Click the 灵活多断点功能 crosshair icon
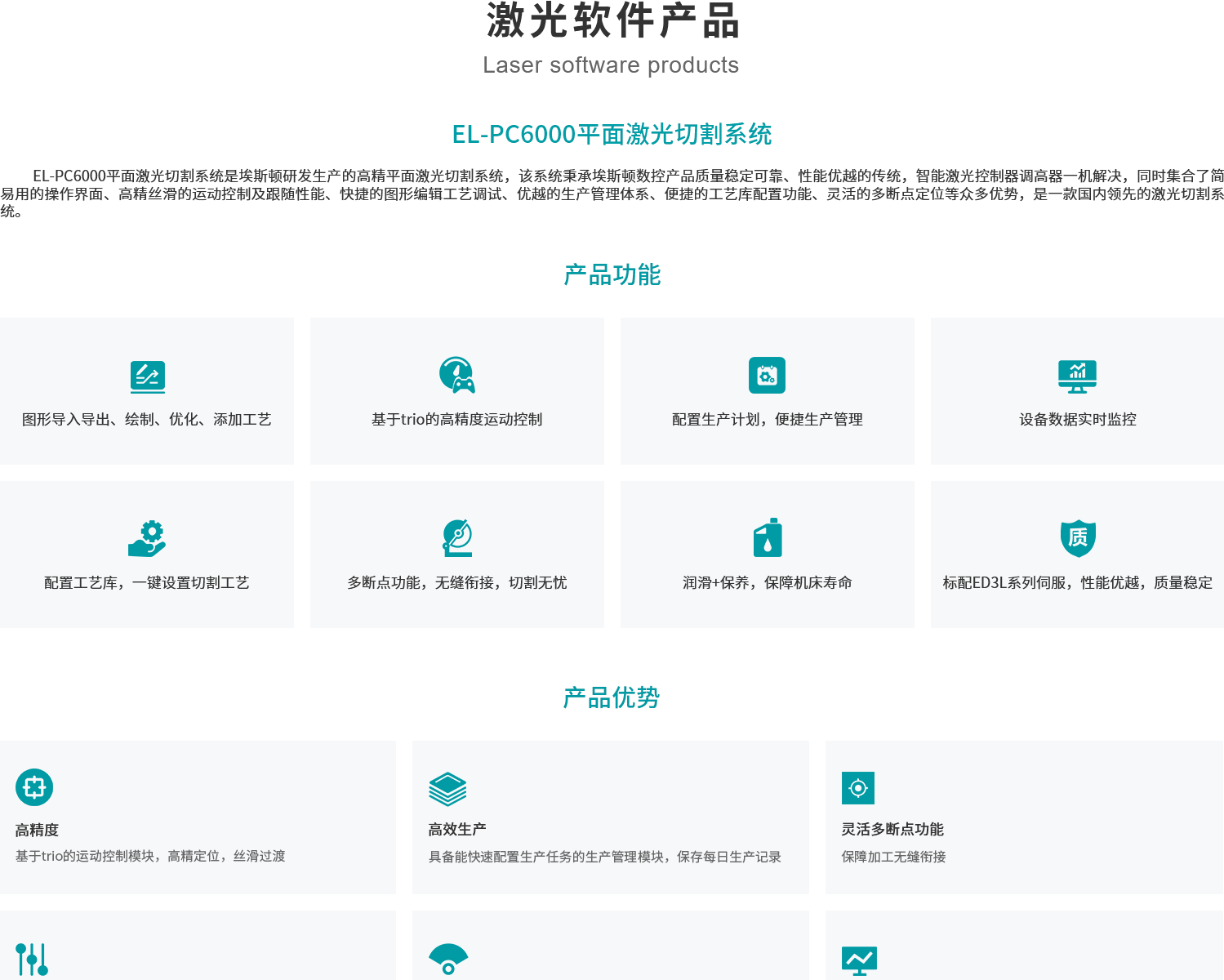1224x980 pixels. (857, 788)
